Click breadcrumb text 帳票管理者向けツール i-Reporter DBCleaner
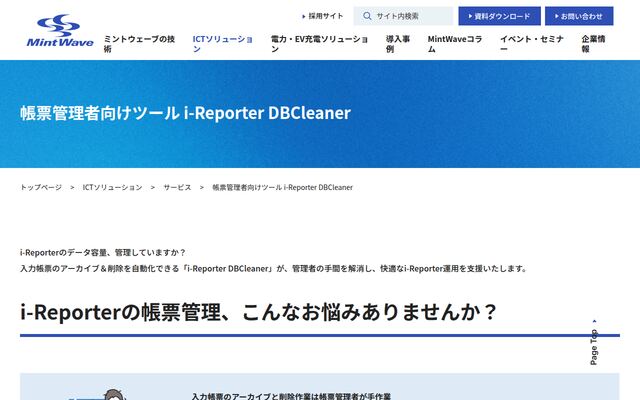640x400 pixels. tap(282, 187)
